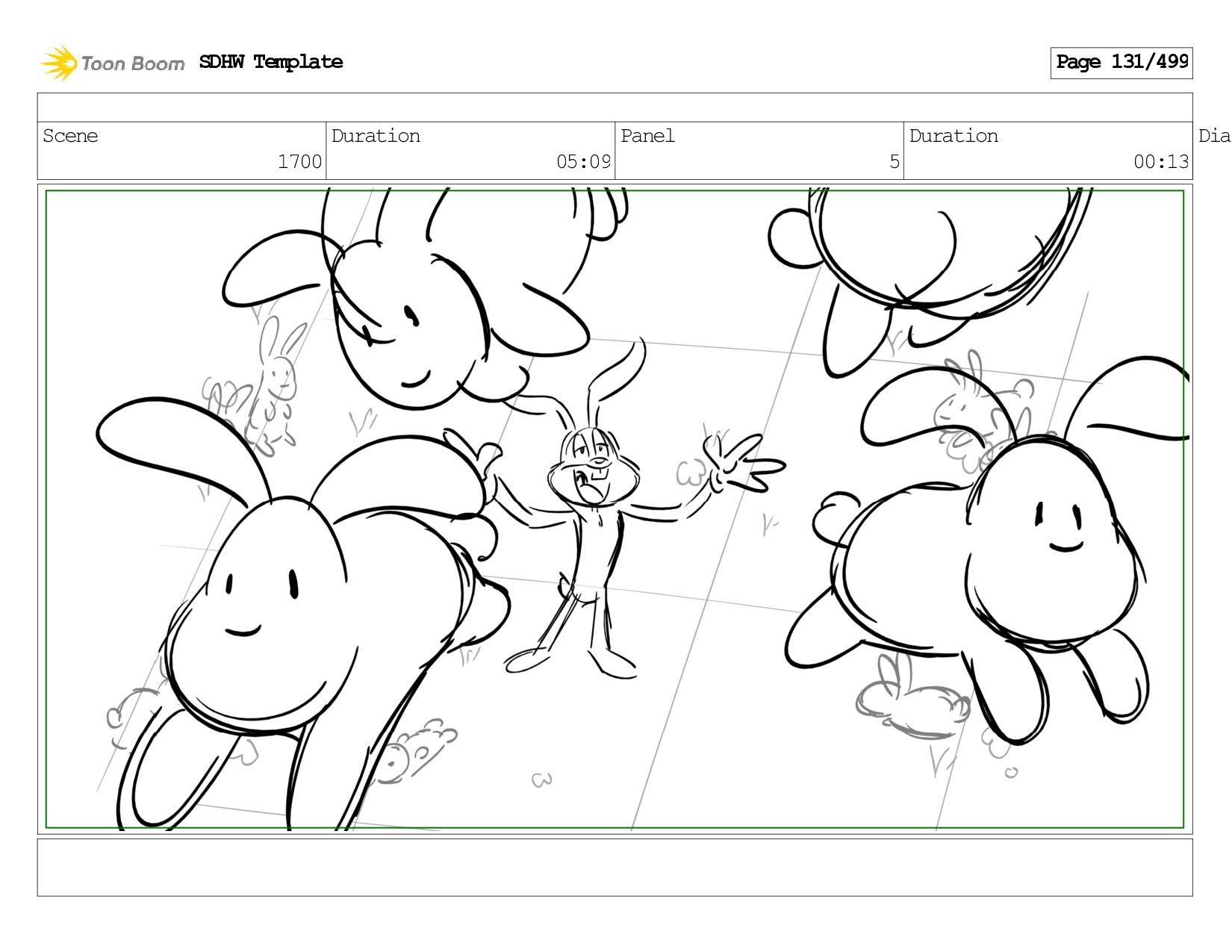Click the SDHW Template title text
The image size is (1232, 952).
pyautogui.click(x=271, y=62)
